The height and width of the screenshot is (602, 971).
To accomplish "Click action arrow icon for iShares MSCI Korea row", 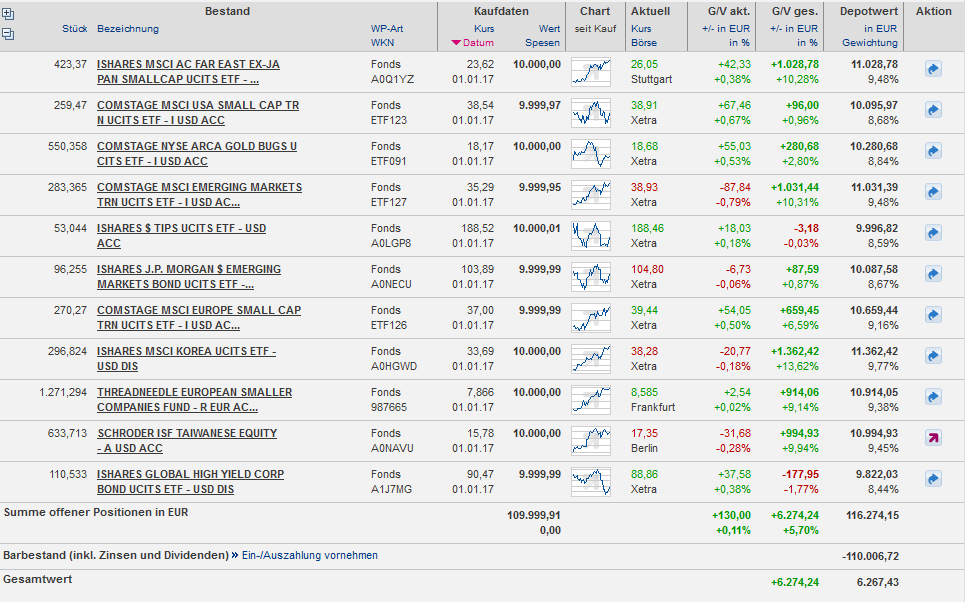I will coord(933,356).
